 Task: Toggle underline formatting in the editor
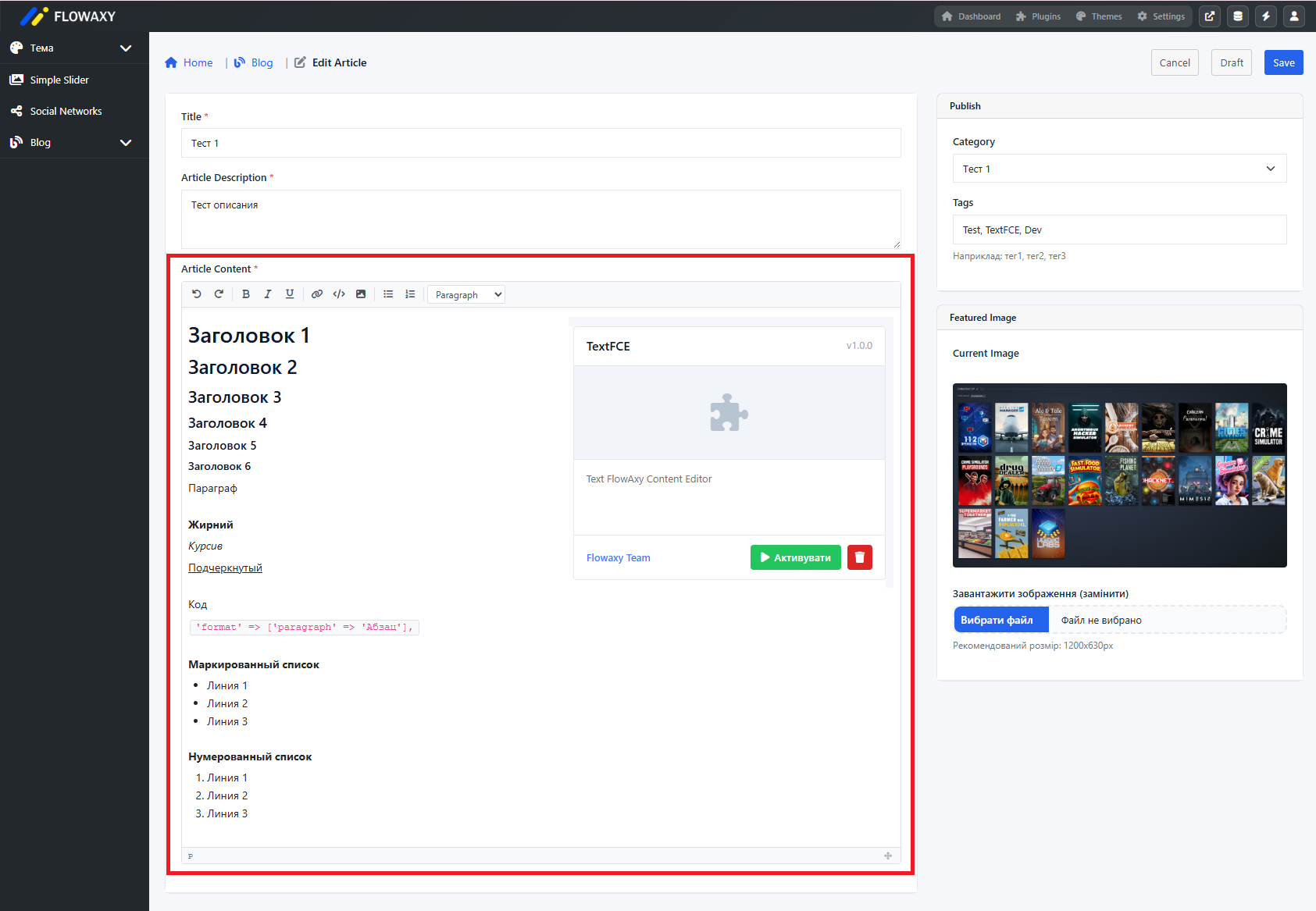coord(290,294)
